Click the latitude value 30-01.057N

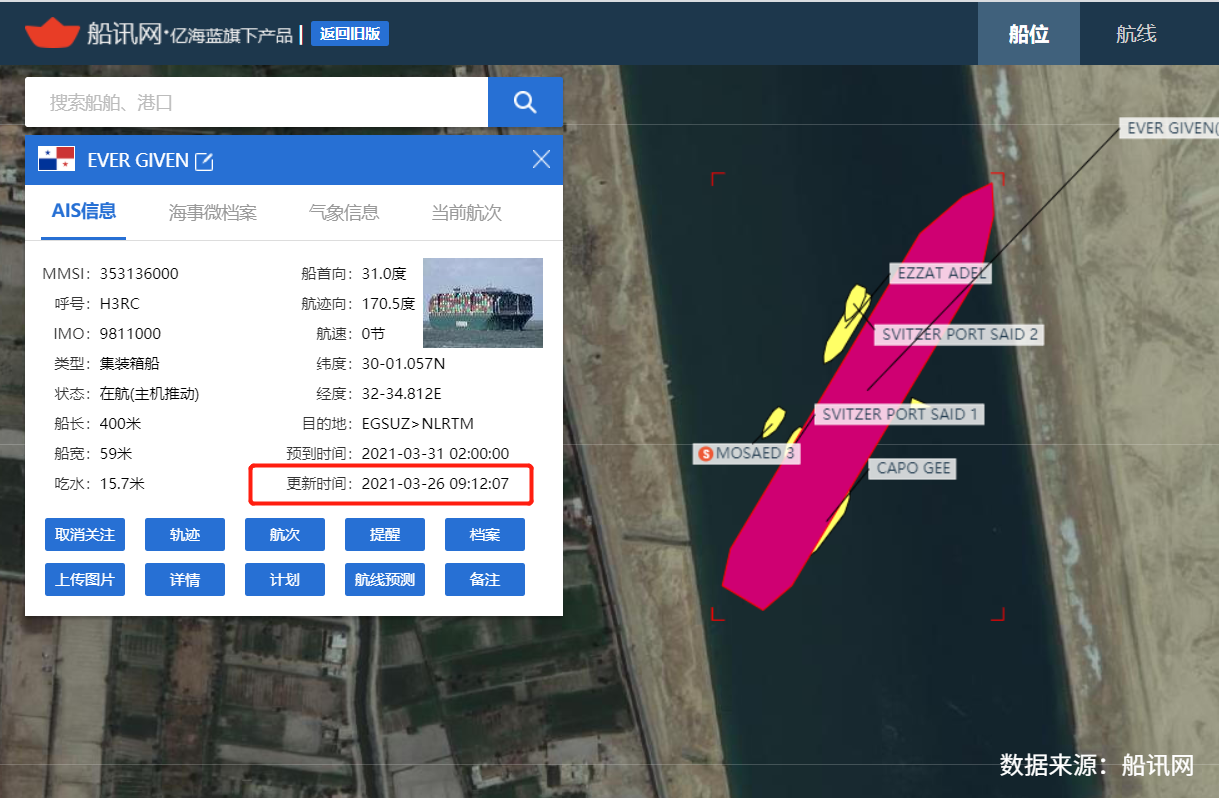404,364
